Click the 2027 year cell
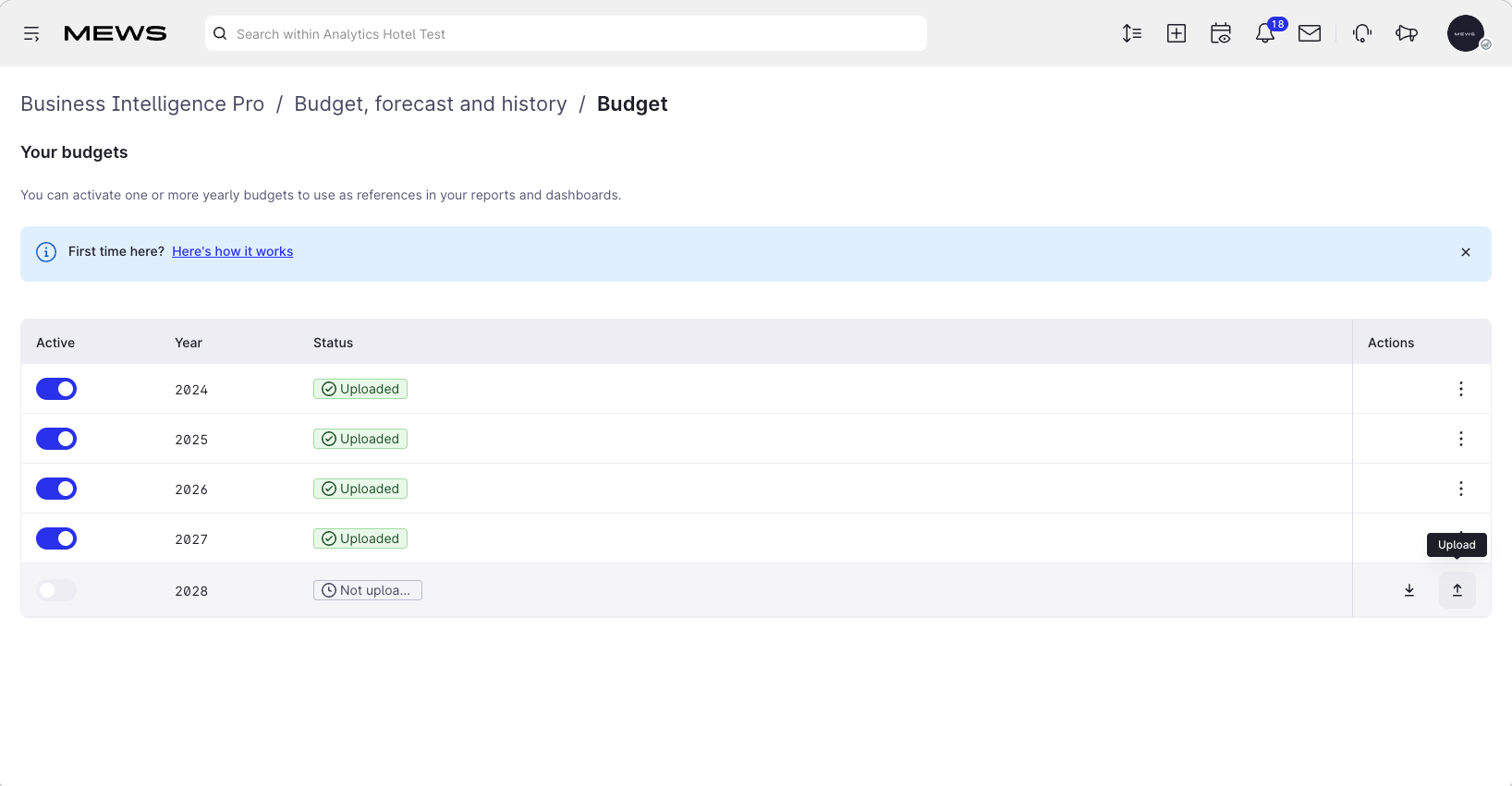 tap(191, 539)
